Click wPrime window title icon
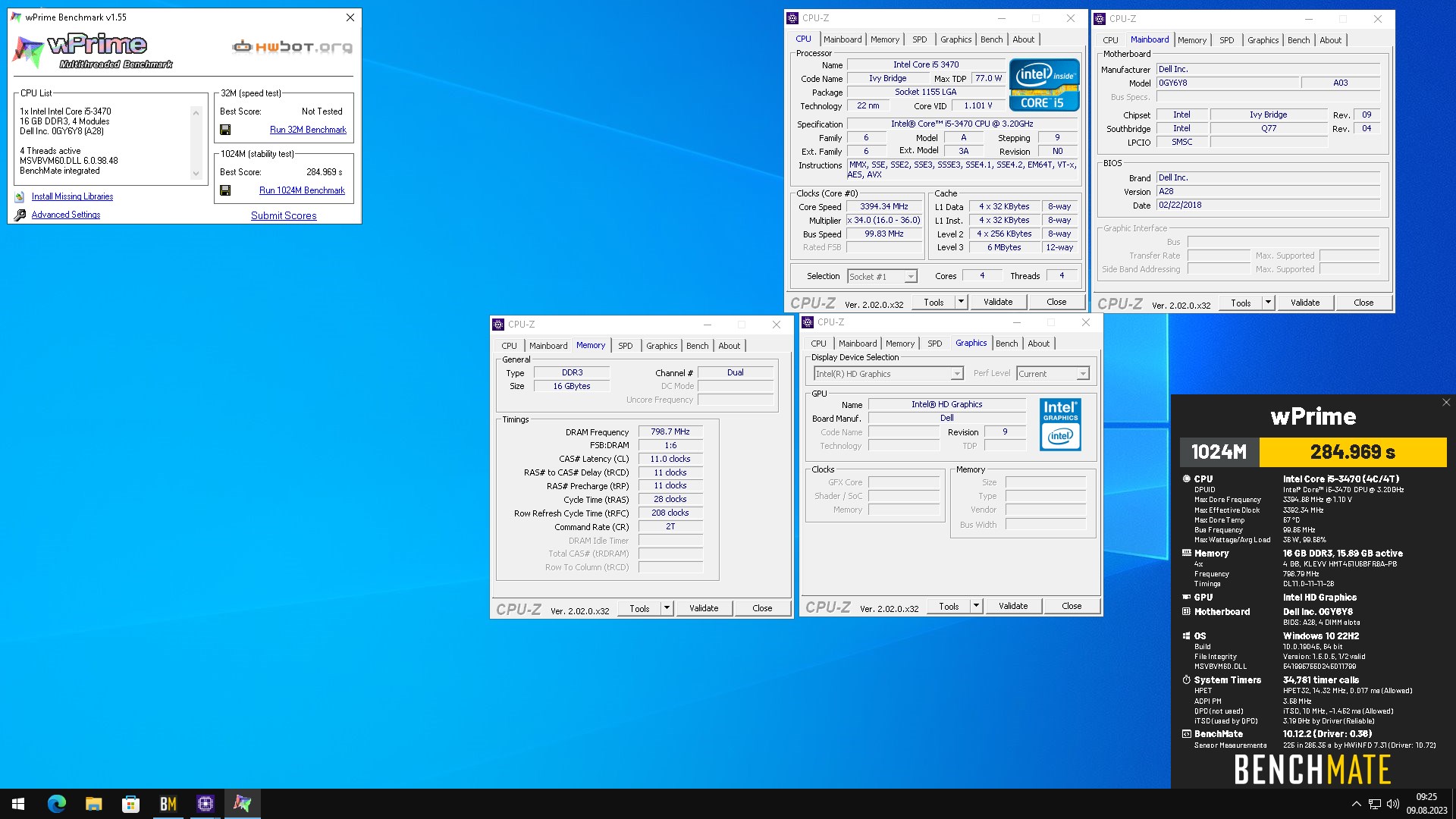 click(x=16, y=17)
